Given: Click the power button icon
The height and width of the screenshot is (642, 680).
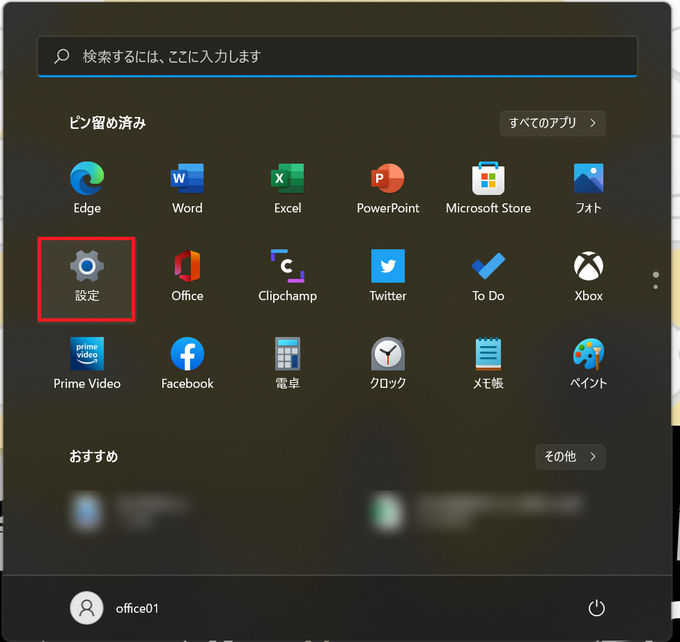Looking at the screenshot, I should point(596,608).
